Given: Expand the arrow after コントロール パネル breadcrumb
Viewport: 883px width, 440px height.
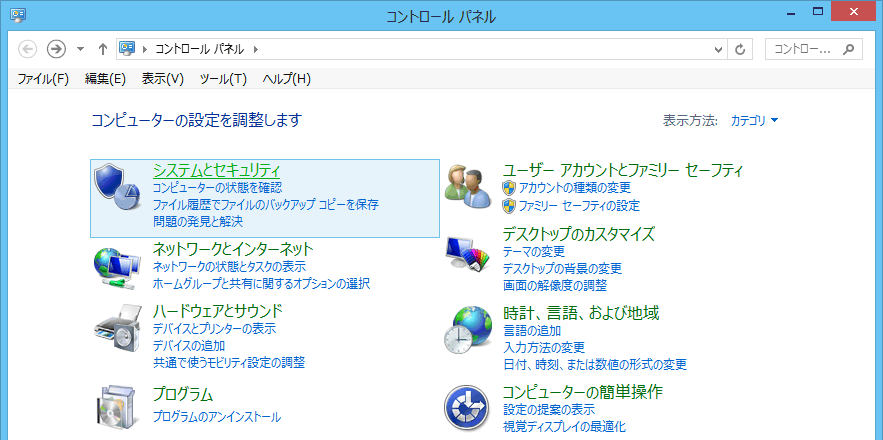Looking at the screenshot, I should (x=256, y=50).
